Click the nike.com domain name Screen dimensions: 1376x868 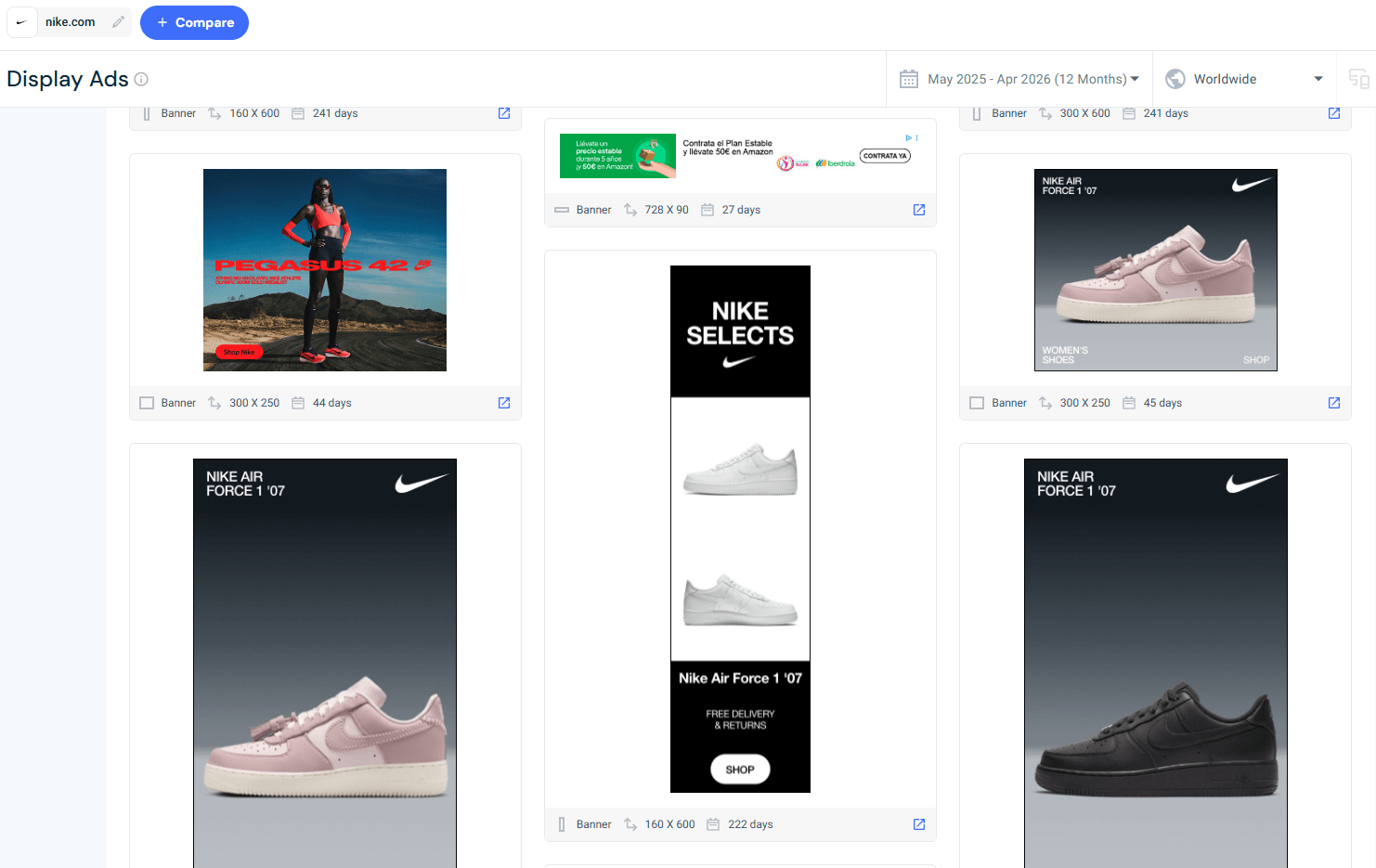click(x=71, y=22)
